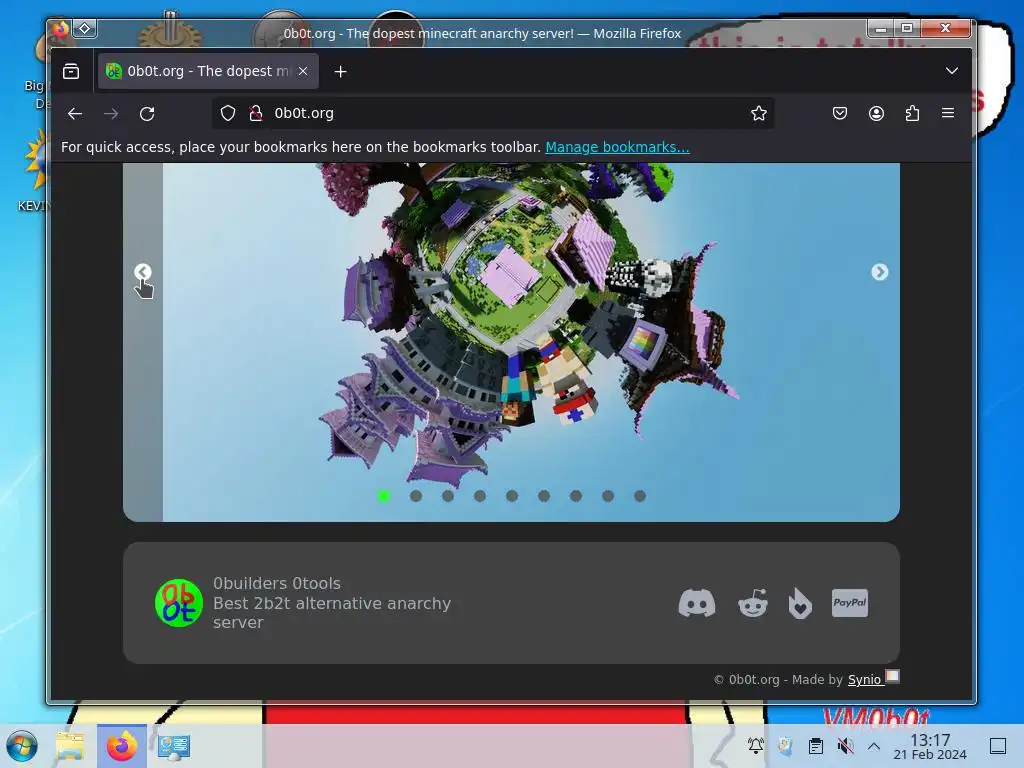The height and width of the screenshot is (768, 1024).
Task: Open the Manage bookmarks link
Action: pos(617,147)
